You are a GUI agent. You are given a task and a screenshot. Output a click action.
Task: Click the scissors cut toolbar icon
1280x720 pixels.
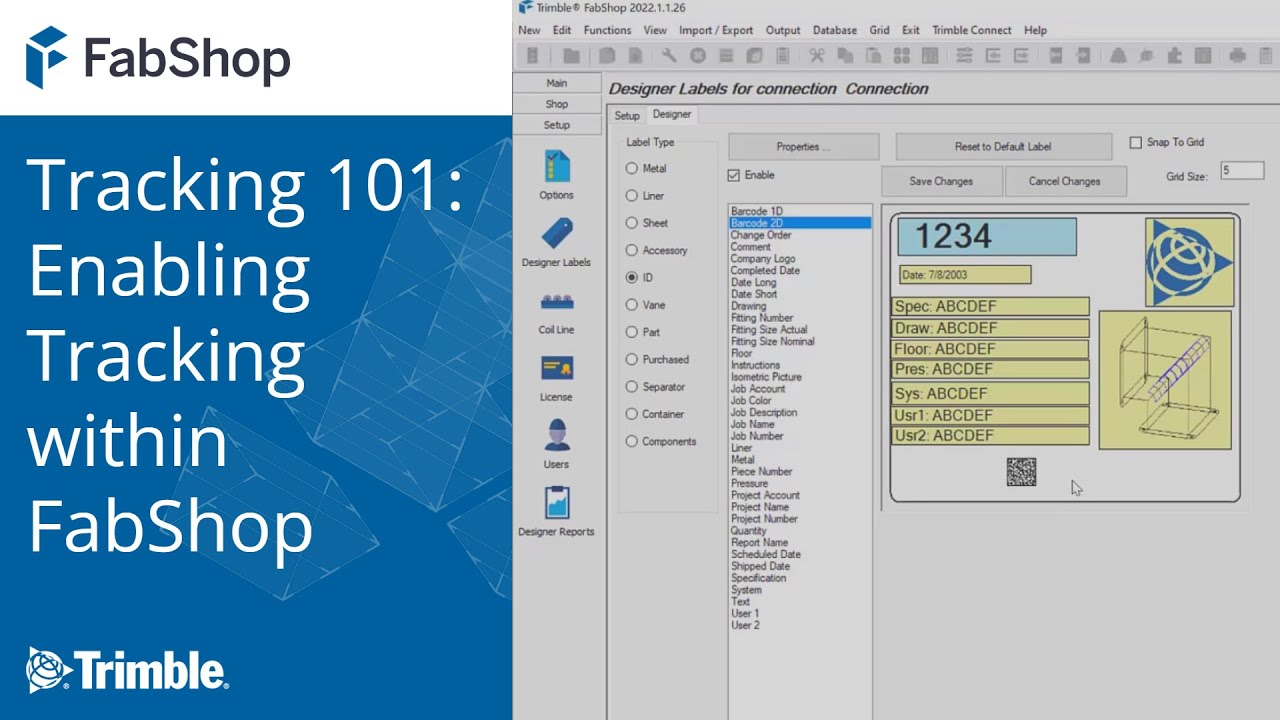(x=817, y=56)
